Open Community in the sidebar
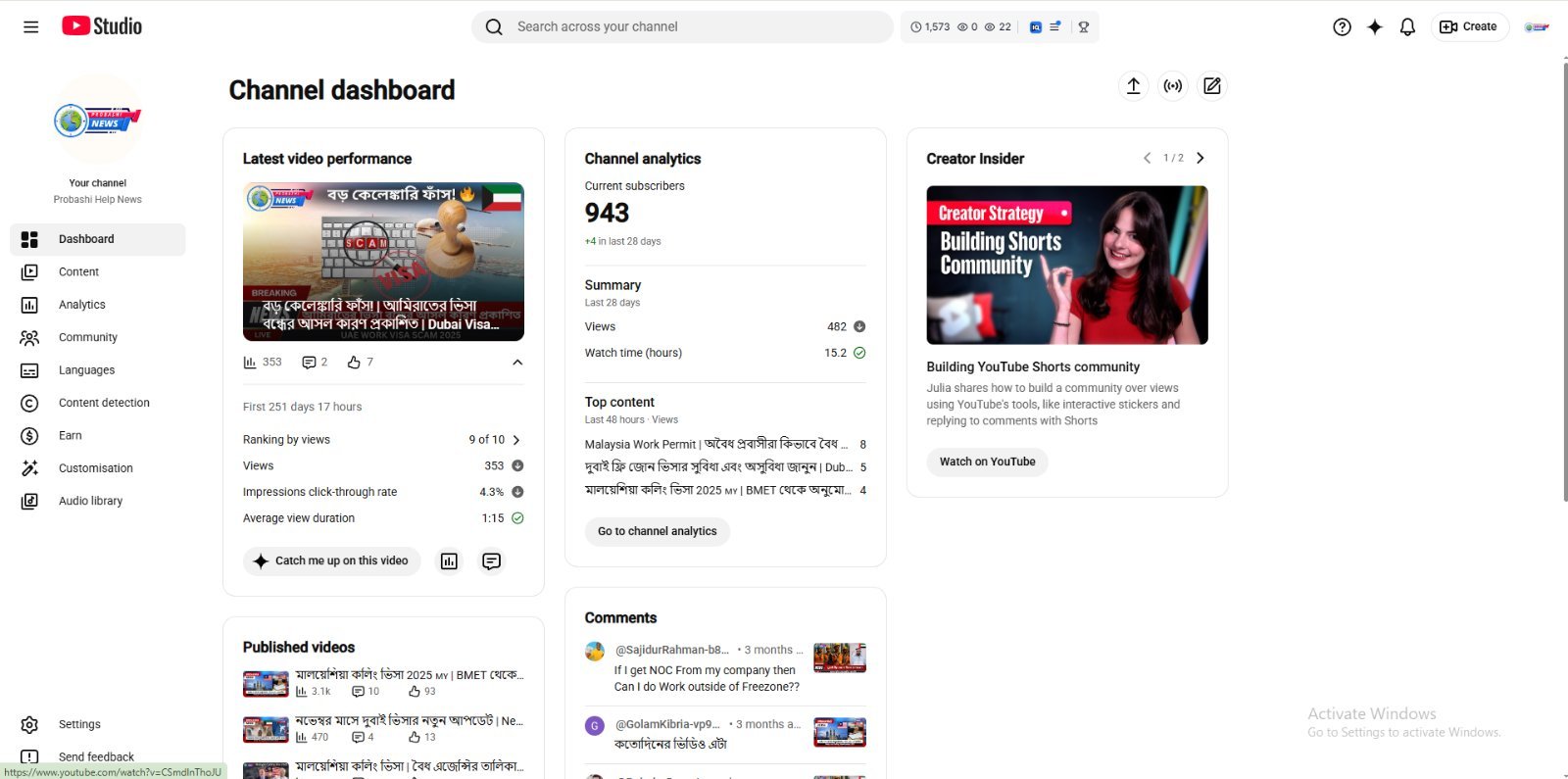The height and width of the screenshot is (779, 1568). tap(97, 337)
